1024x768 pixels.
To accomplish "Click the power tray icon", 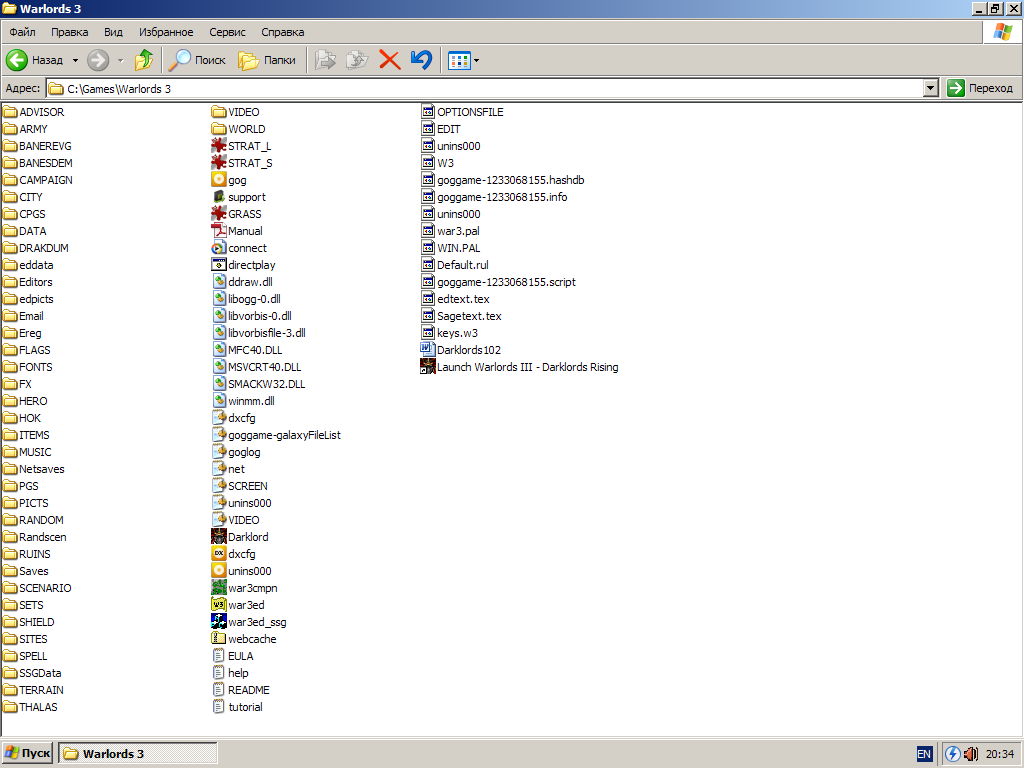I will pos(953,754).
